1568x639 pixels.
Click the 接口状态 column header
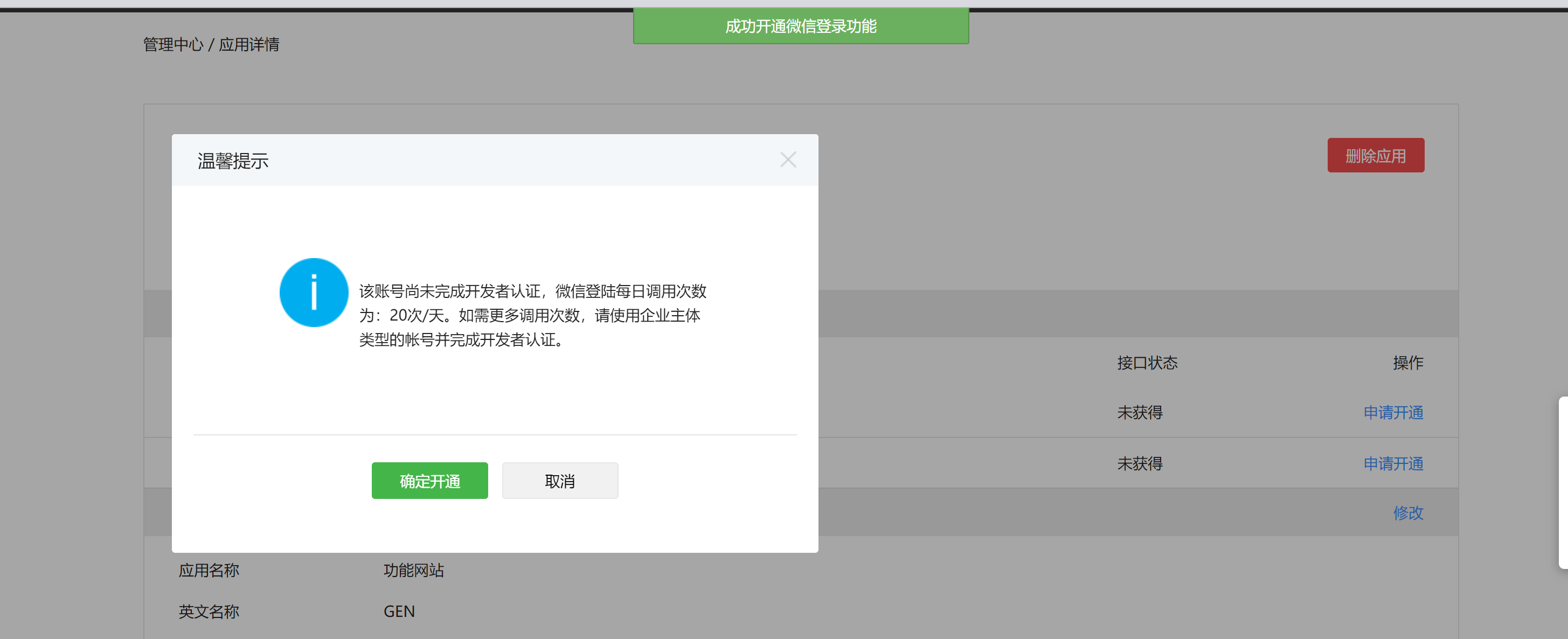[1147, 363]
